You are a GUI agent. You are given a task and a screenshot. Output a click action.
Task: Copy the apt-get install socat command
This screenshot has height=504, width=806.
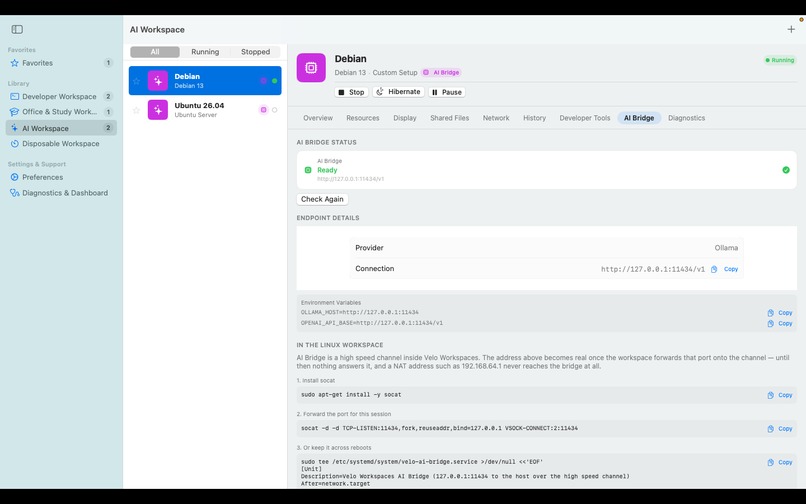point(785,395)
